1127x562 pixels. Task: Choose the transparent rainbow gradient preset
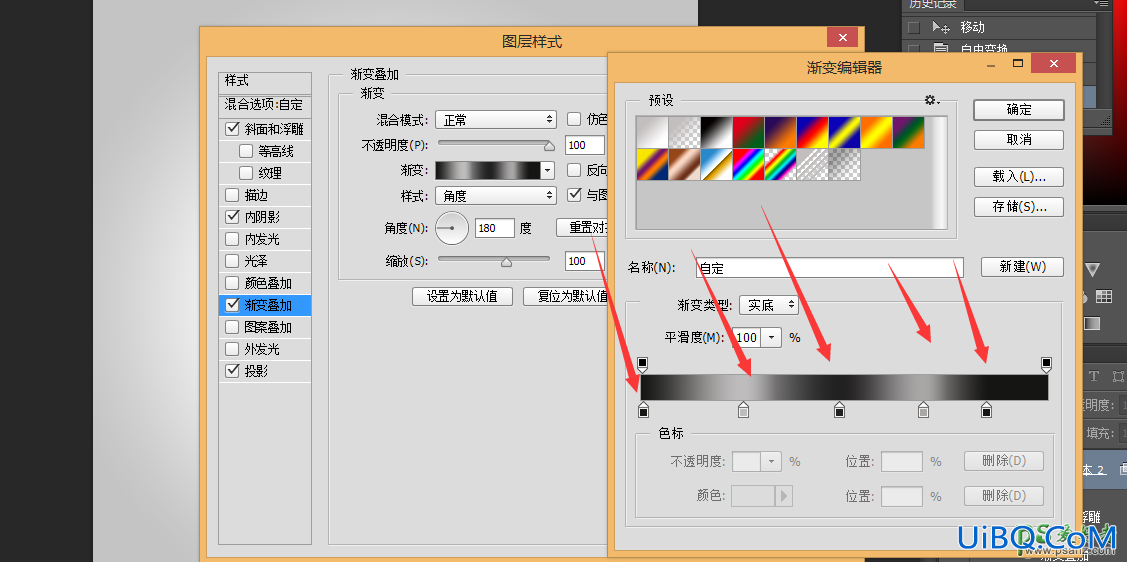pyautogui.click(x=781, y=165)
